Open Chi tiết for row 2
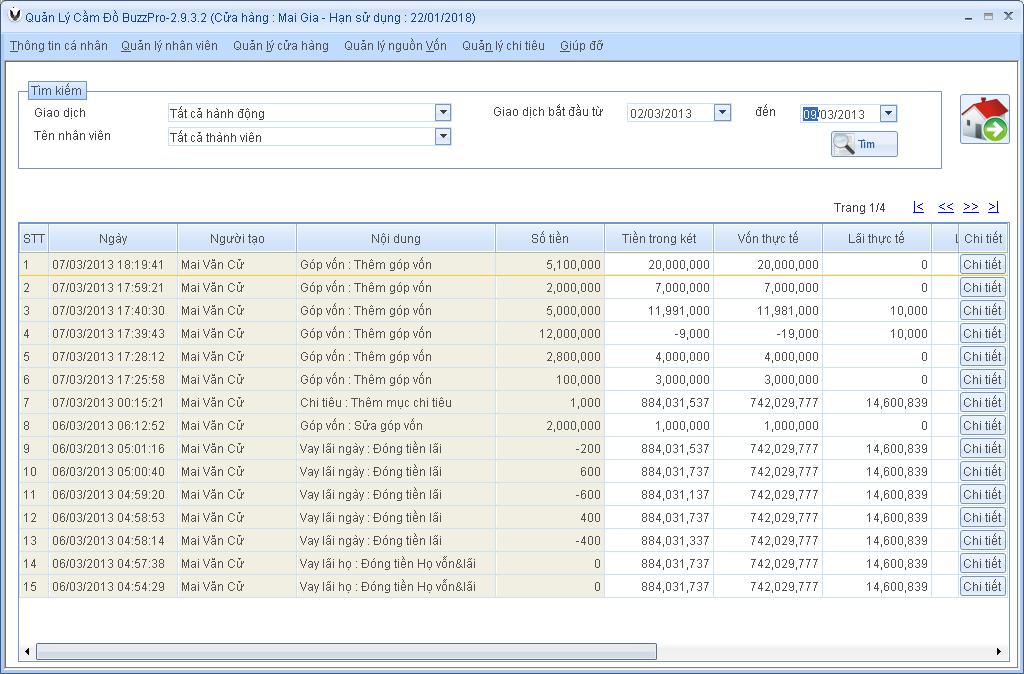 pyautogui.click(x=982, y=287)
